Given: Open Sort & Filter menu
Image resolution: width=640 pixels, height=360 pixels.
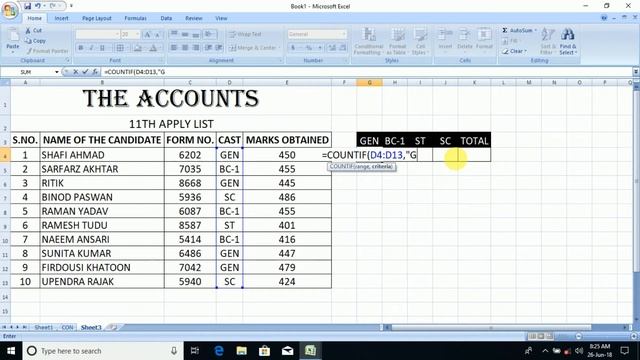Looking at the screenshot, I should [547, 41].
